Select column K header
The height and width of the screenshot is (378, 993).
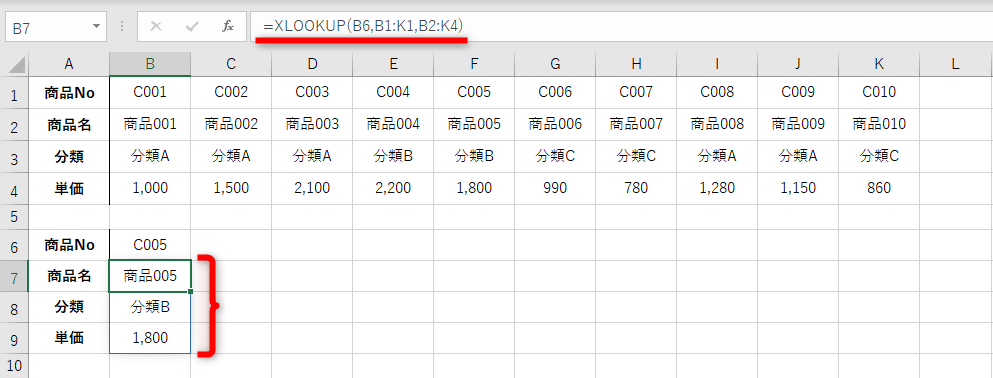[x=880, y=64]
